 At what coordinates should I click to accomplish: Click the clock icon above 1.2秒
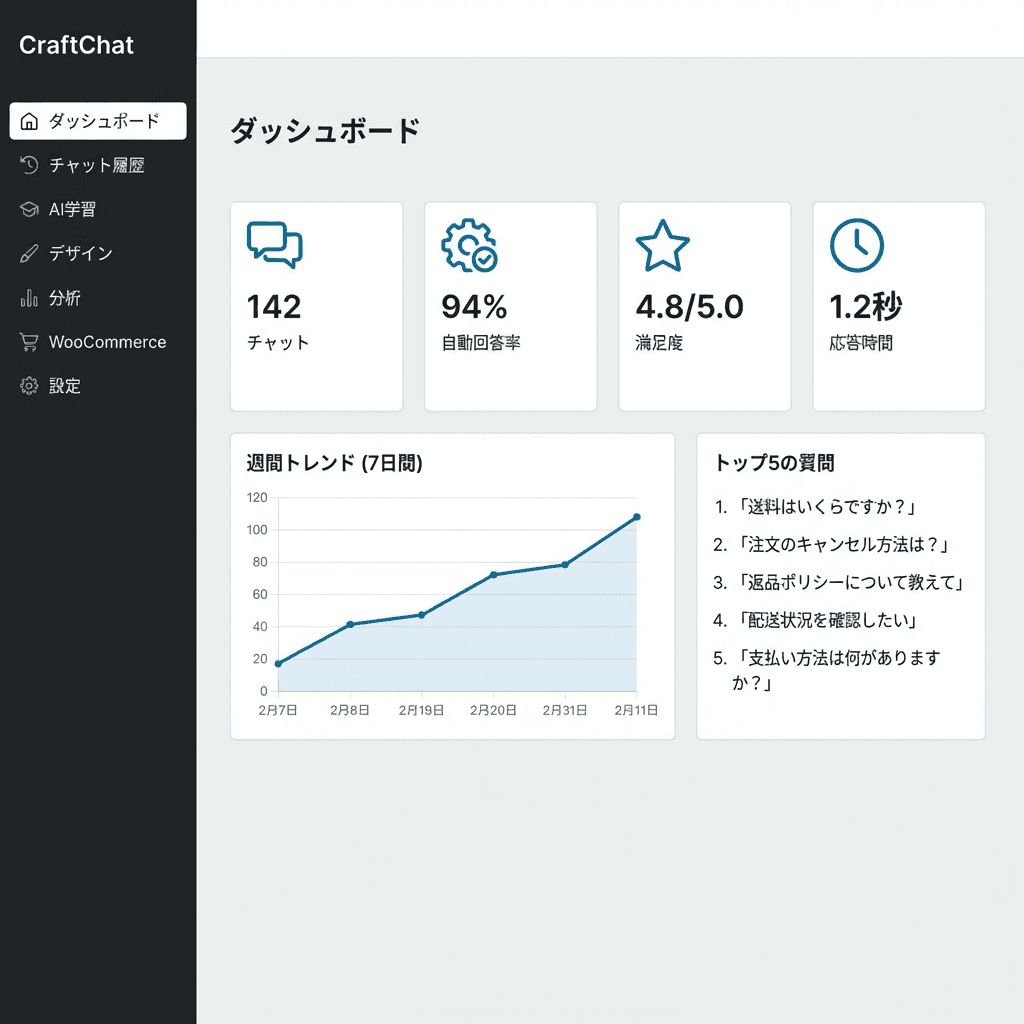click(856, 243)
